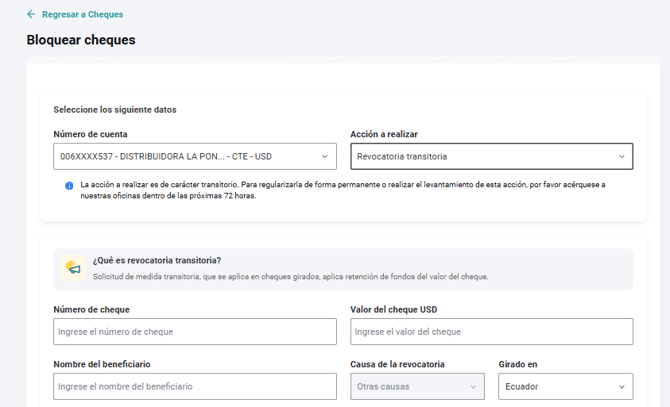Click the blue info icon beside the notice
Screen dimensions: 670x407
click(69, 186)
